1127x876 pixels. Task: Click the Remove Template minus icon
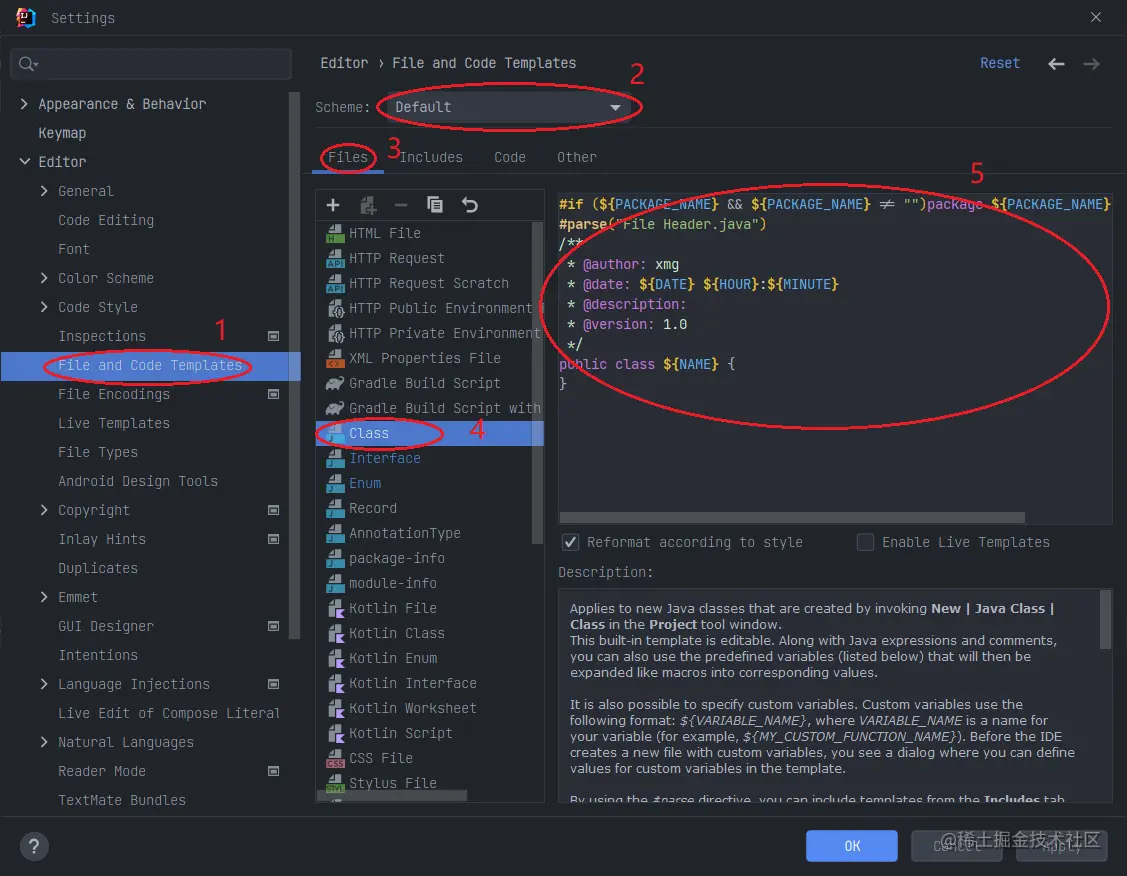(401, 206)
